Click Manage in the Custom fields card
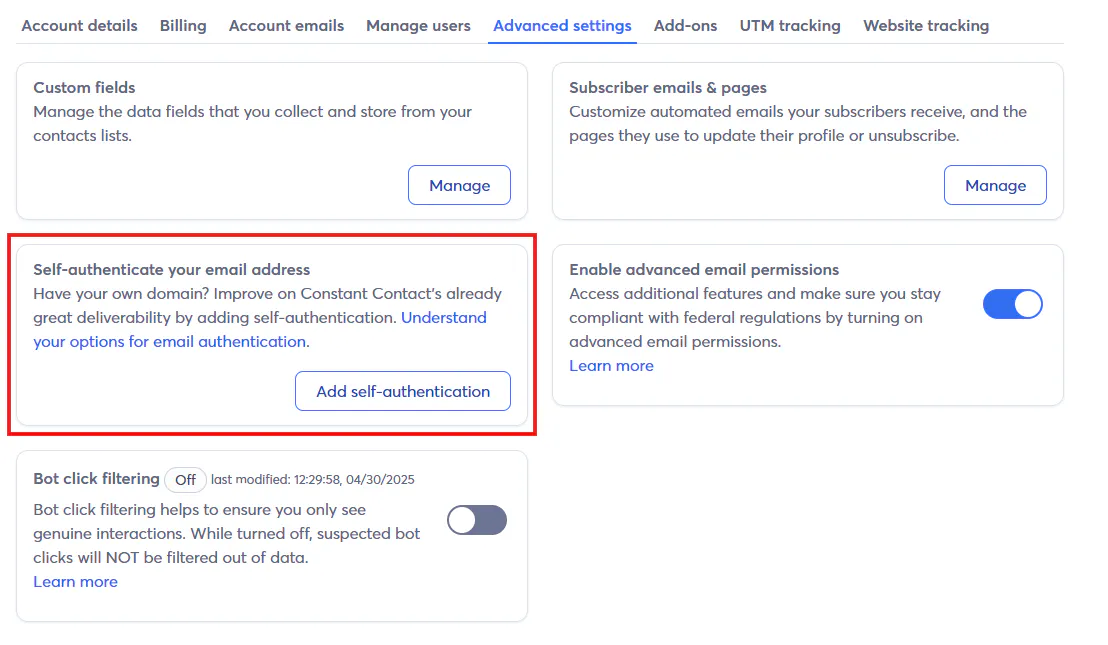 point(459,185)
